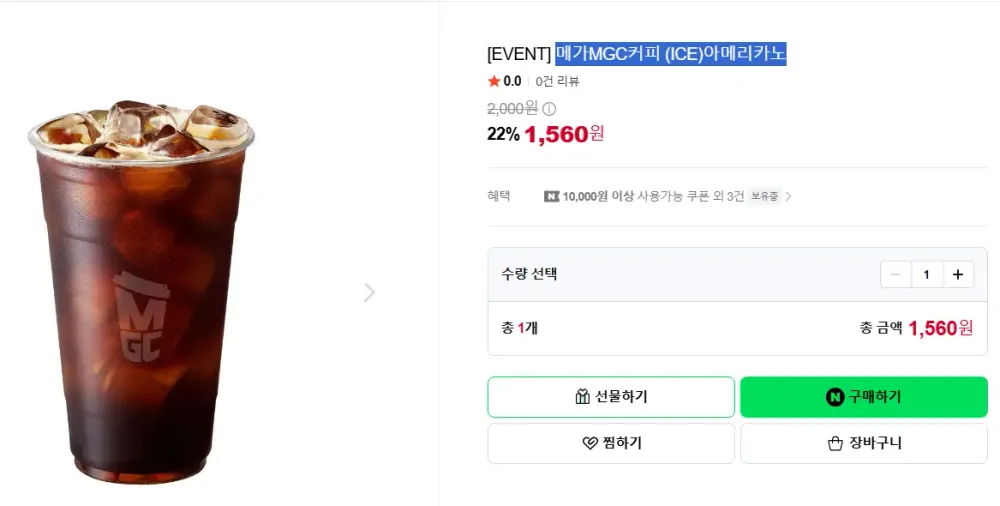Viewport: 1000px width, 506px height.
Task: Decrease quantity with the minus button
Action: [895, 274]
